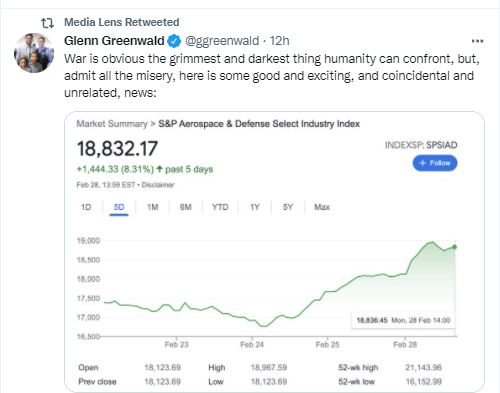Click the retweet icon above the tweet
This screenshot has width=500, height=393.
click(x=47, y=23)
